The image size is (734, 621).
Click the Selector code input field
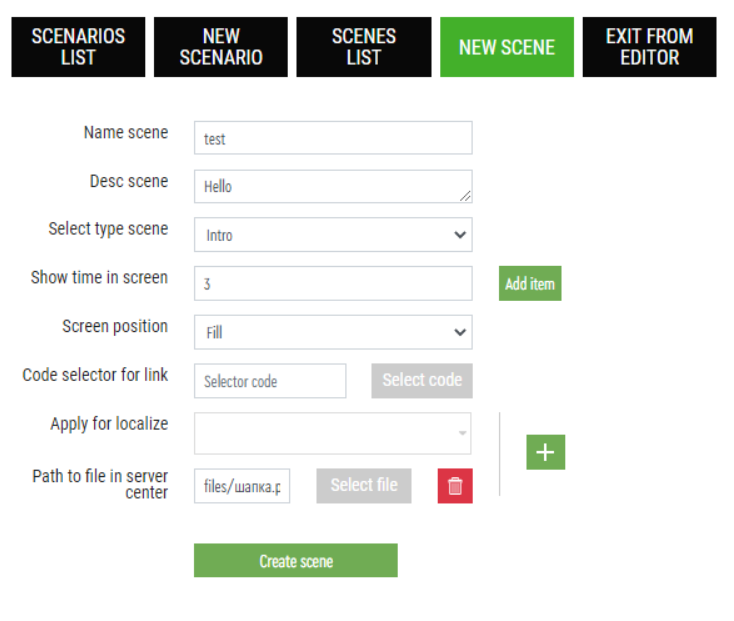pos(270,381)
